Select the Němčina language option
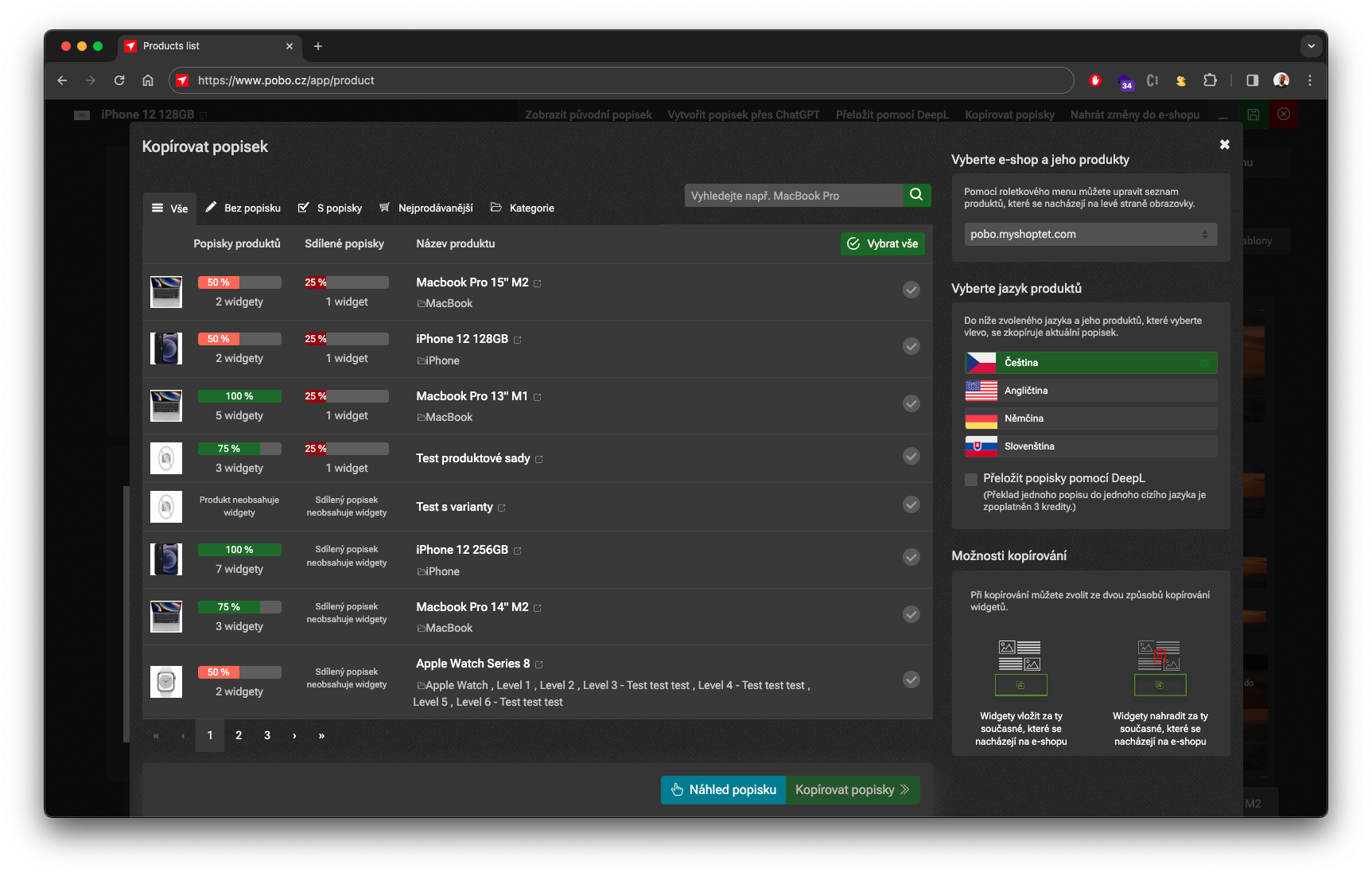Image resolution: width=1372 pixels, height=876 pixels. click(1090, 419)
